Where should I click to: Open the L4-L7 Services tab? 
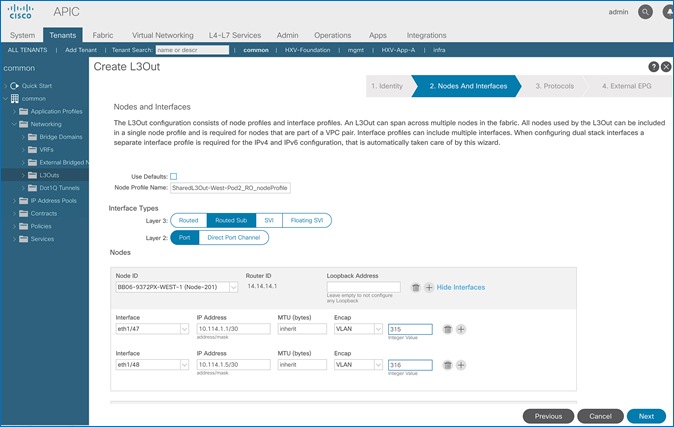[235, 35]
